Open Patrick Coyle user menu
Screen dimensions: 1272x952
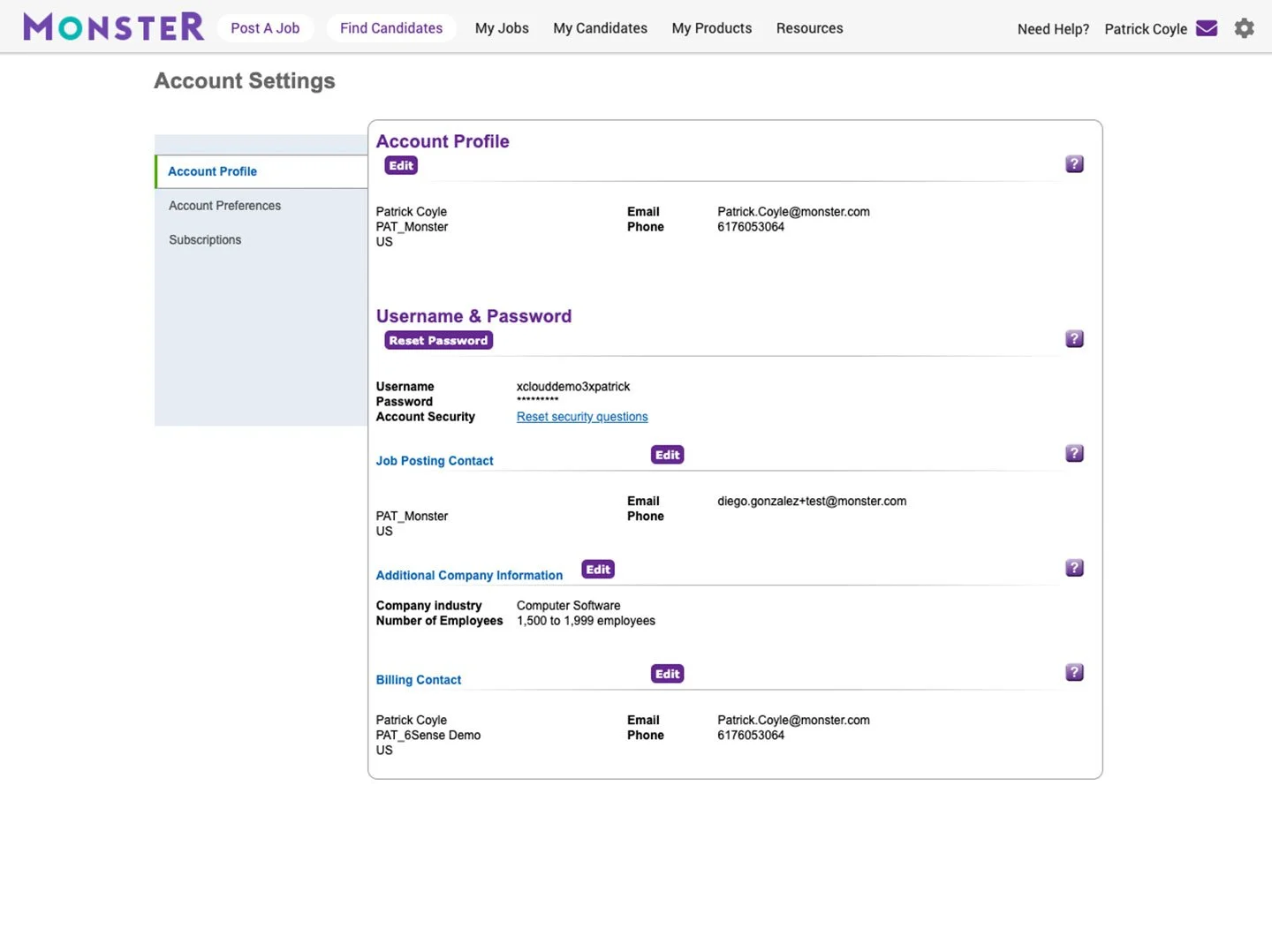point(1146,29)
